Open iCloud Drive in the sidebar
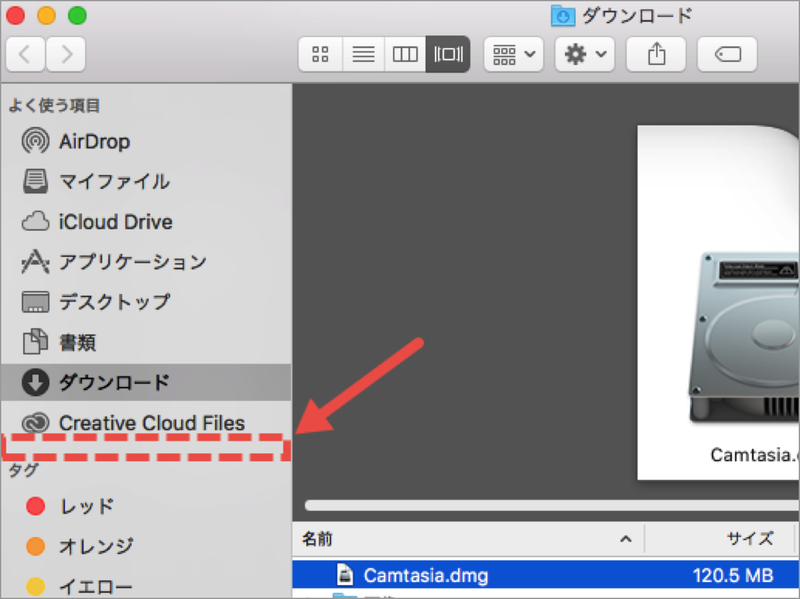 tap(146, 222)
